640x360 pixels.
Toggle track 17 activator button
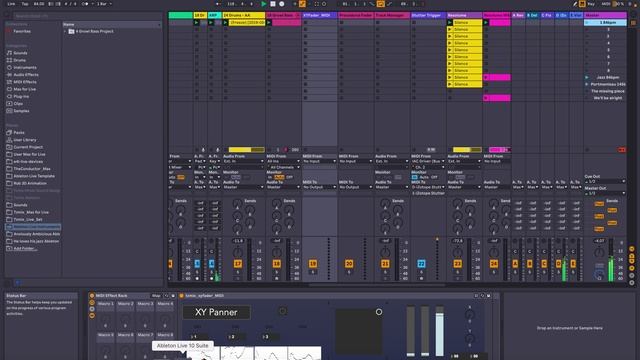tap(238, 264)
